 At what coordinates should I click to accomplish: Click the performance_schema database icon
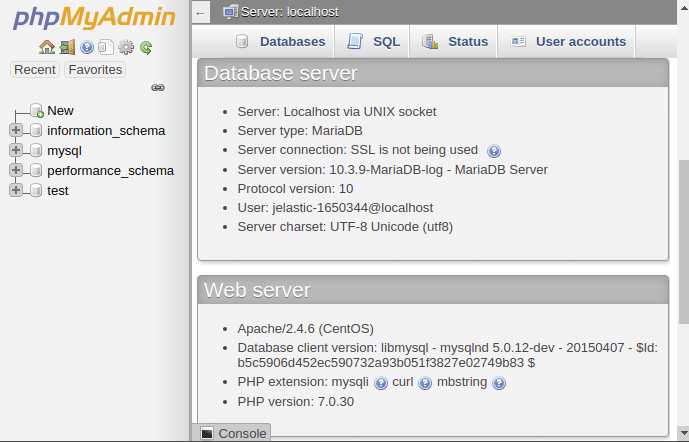tap(36, 170)
